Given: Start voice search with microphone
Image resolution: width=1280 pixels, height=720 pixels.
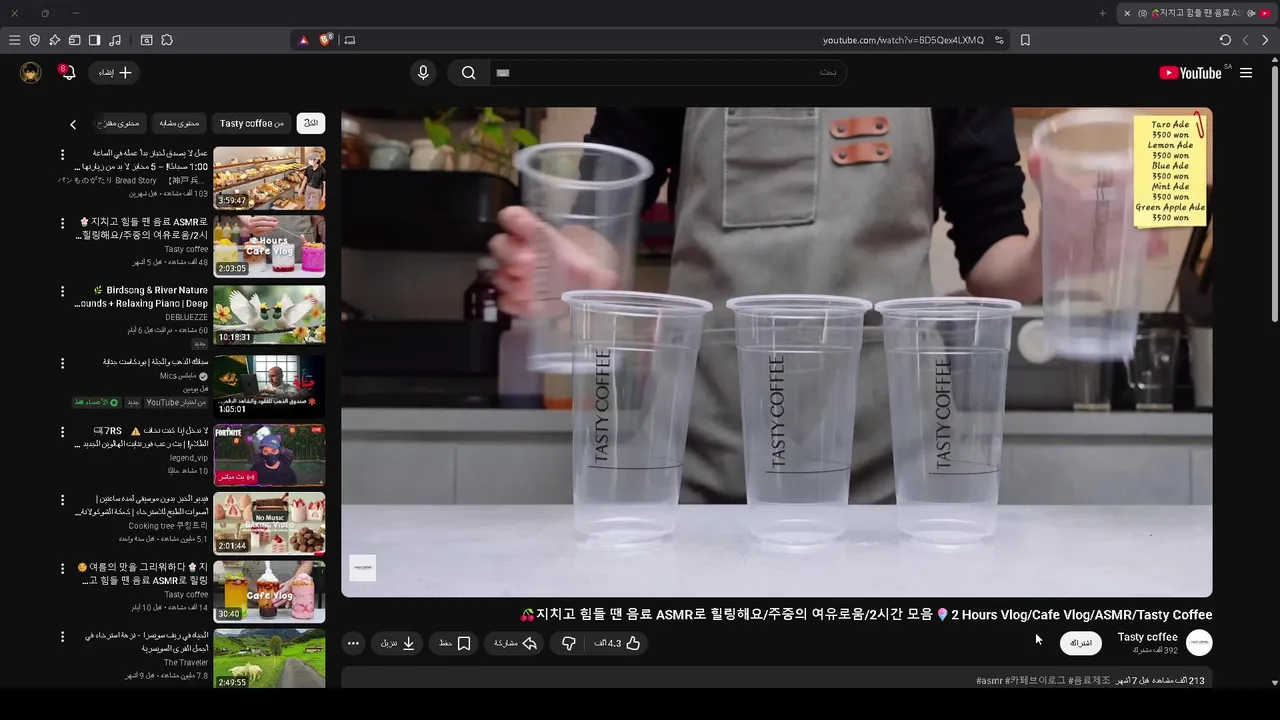Looking at the screenshot, I should coord(423,73).
